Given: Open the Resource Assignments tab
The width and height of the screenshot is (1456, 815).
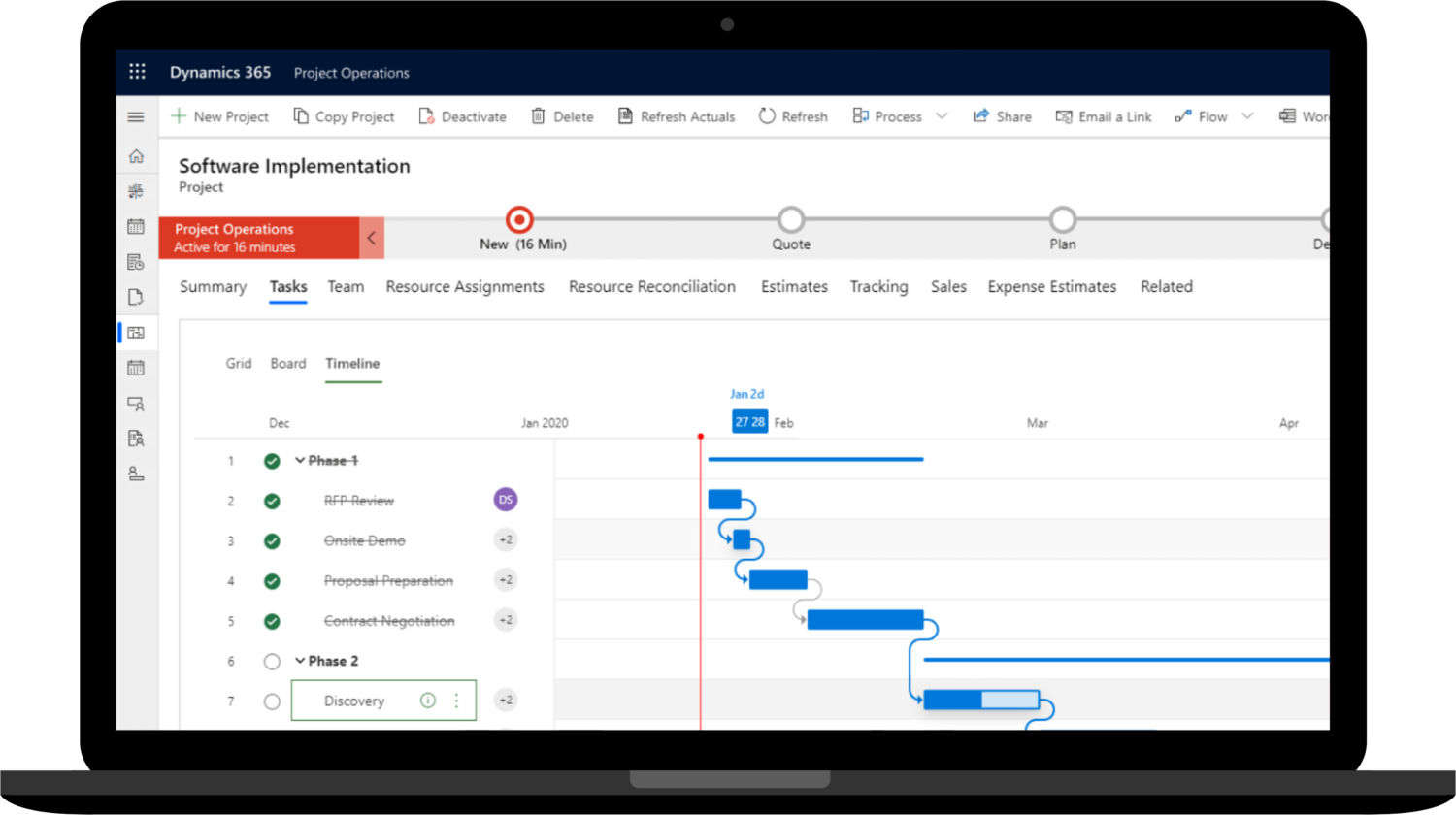Looking at the screenshot, I should click(465, 286).
